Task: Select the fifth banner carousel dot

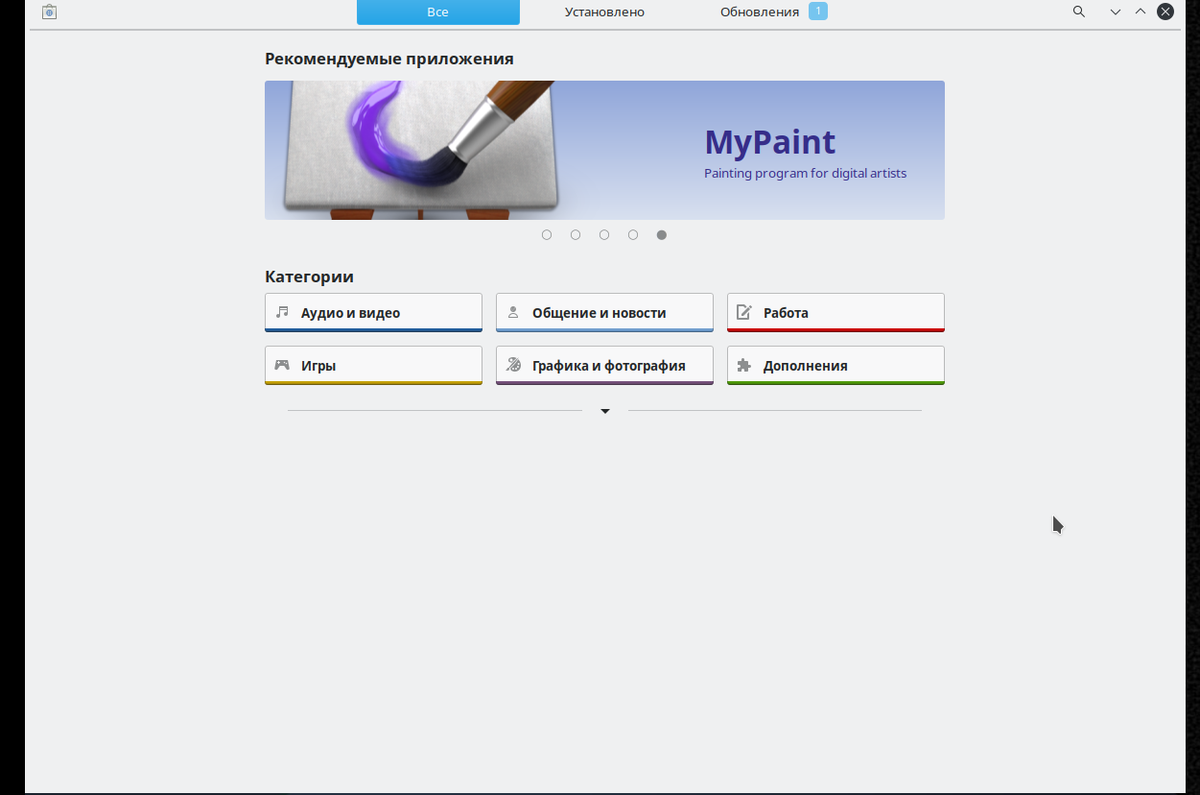Action: click(662, 235)
